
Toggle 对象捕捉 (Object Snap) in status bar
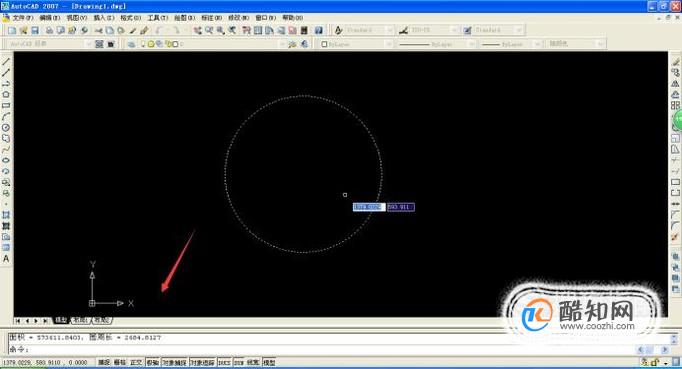tap(174, 362)
